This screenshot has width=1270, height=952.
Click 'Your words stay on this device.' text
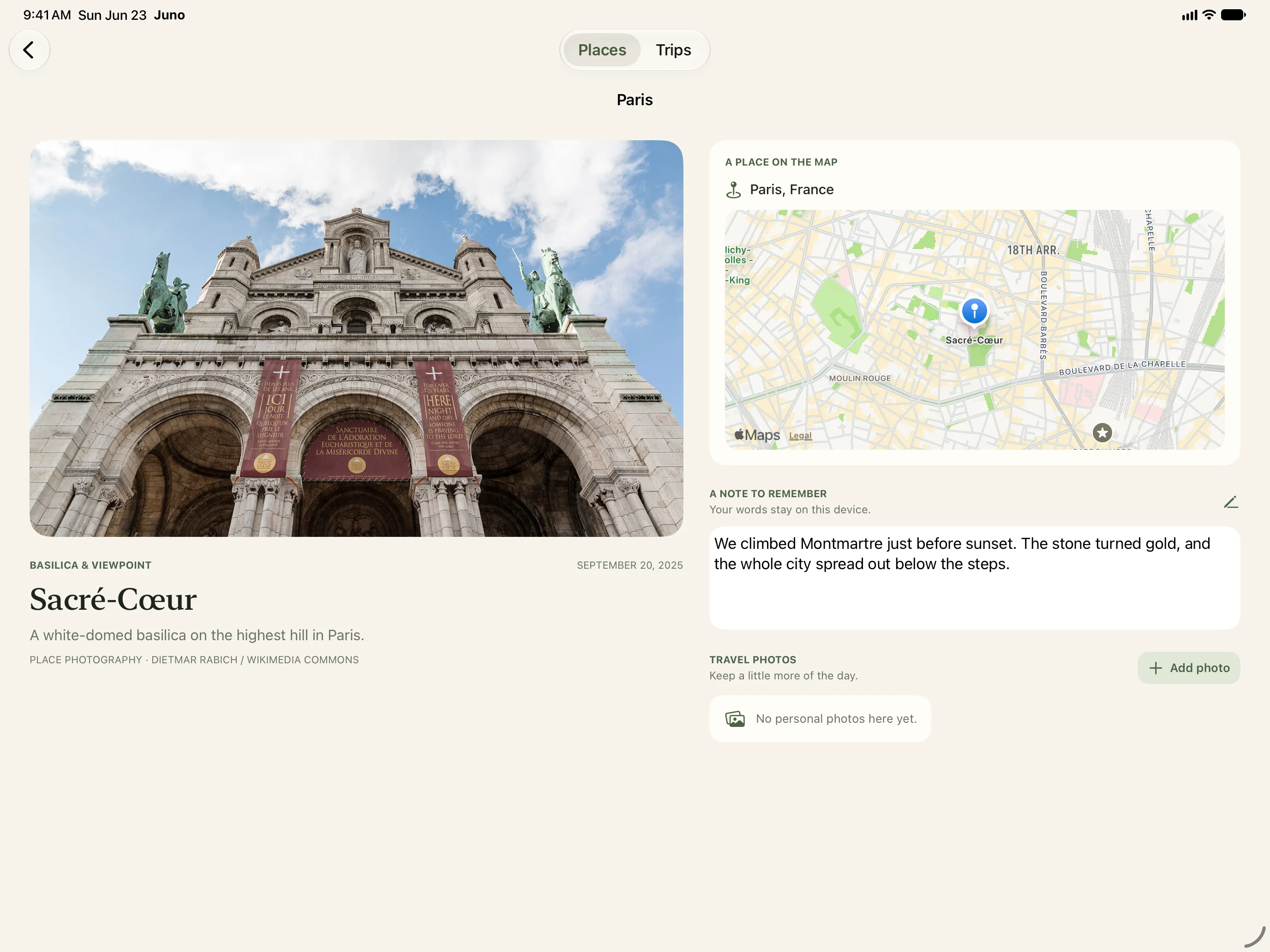click(790, 510)
